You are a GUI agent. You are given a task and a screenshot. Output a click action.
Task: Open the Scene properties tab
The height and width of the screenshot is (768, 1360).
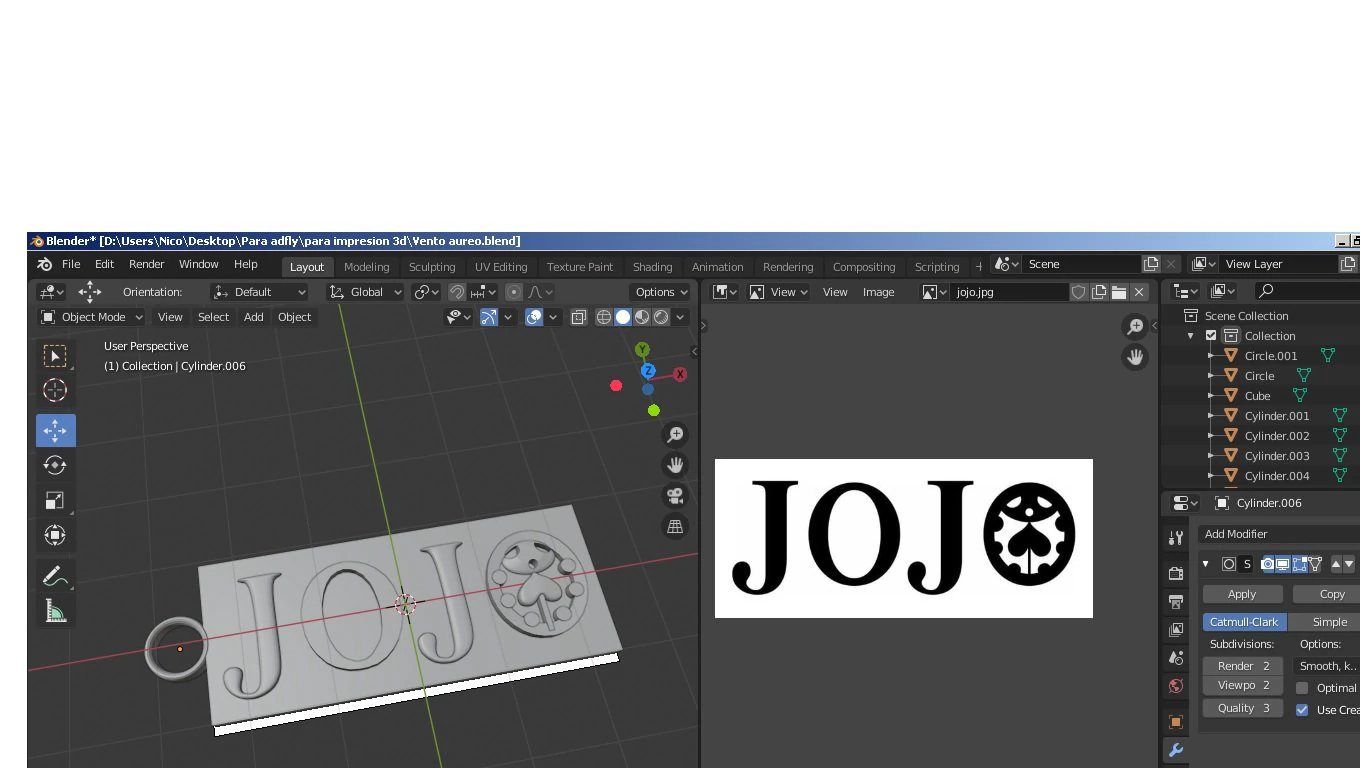pos(1176,658)
